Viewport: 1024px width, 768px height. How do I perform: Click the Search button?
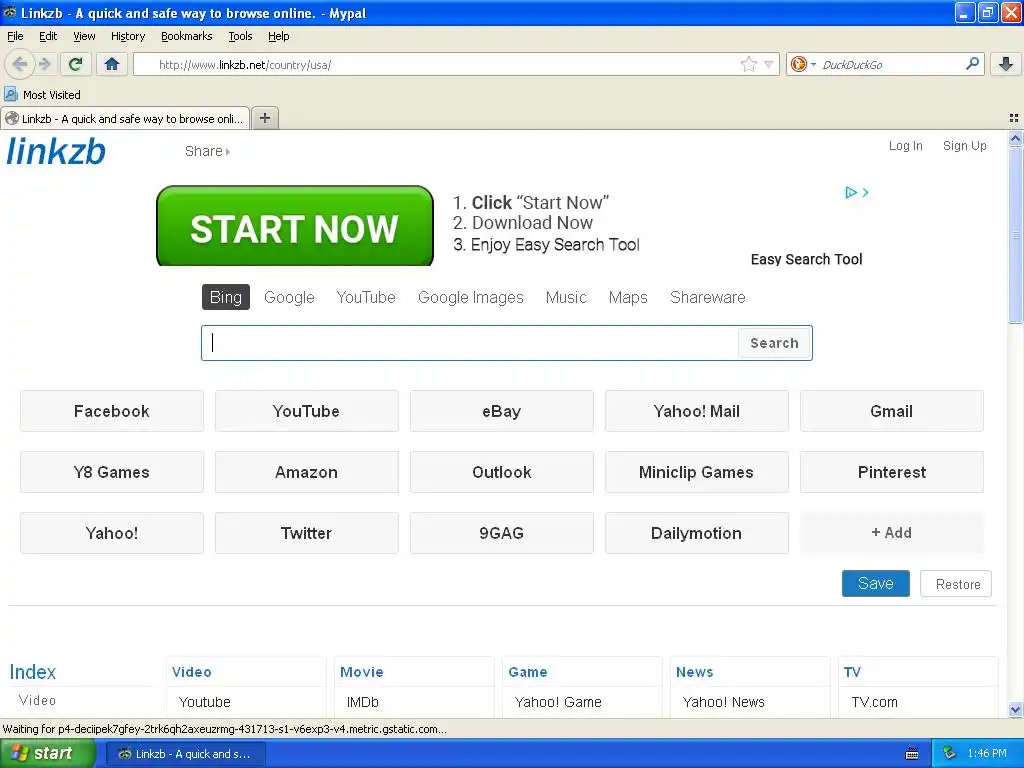point(775,343)
